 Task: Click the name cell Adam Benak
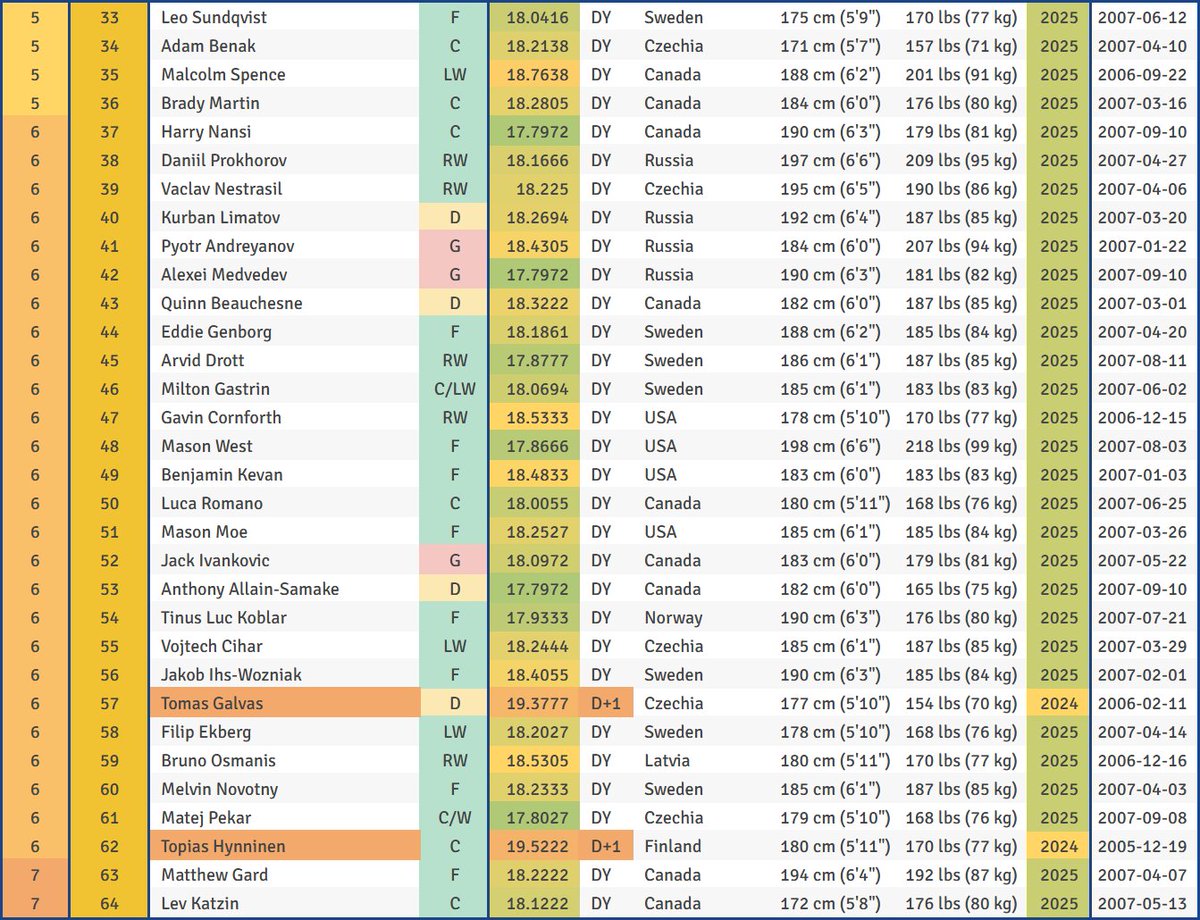coord(284,46)
